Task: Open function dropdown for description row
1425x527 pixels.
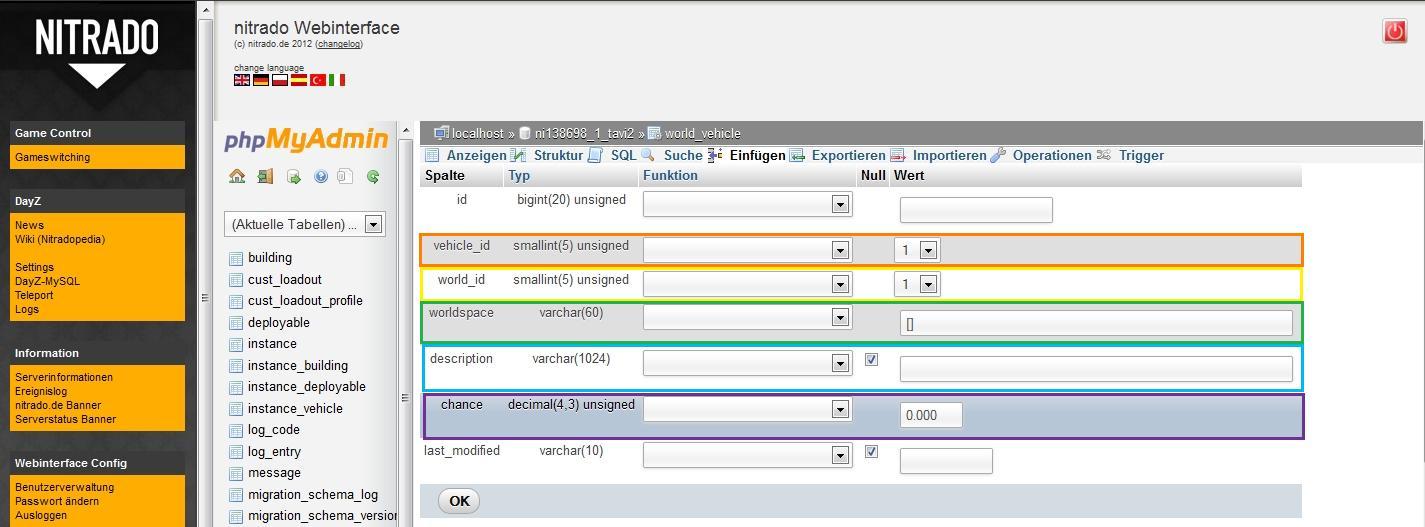Action: (x=747, y=363)
